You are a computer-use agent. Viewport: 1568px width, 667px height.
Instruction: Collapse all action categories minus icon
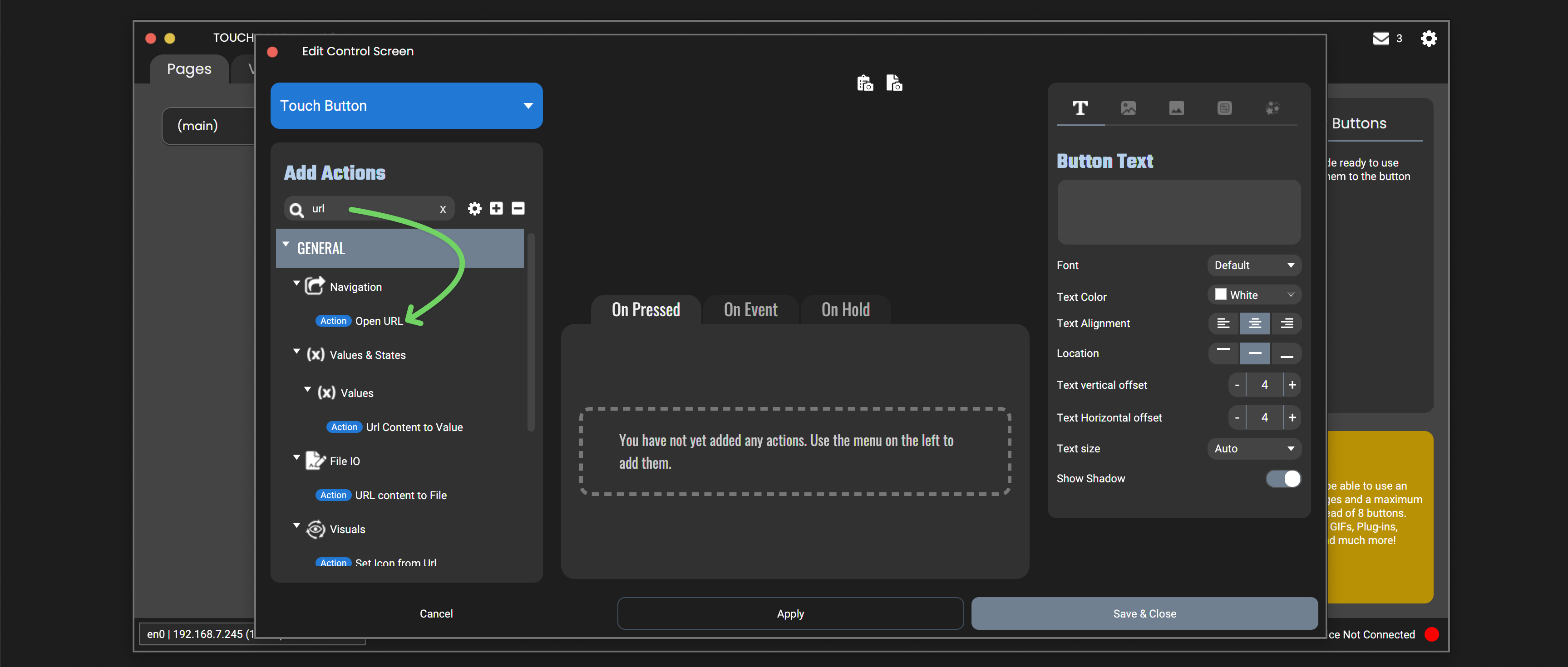[518, 209]
